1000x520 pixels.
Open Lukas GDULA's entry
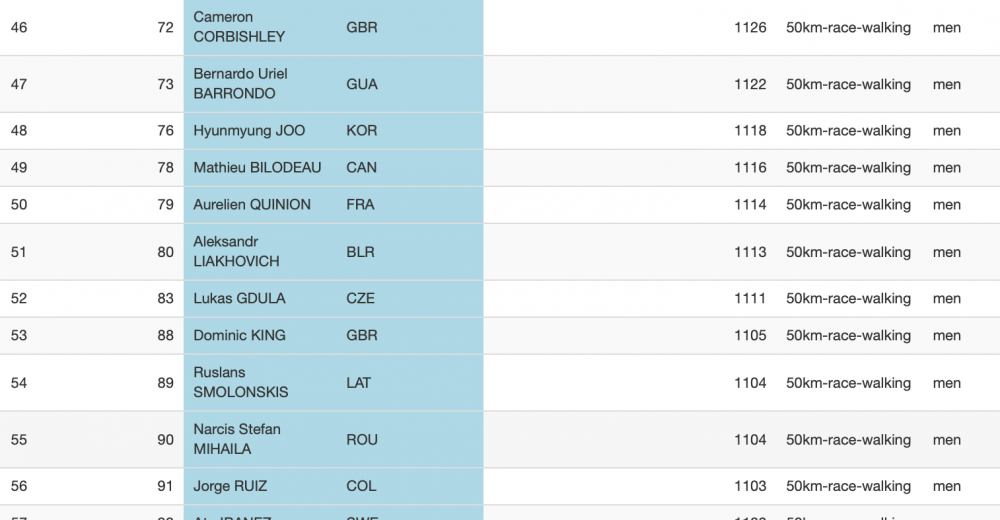[239, 299]
